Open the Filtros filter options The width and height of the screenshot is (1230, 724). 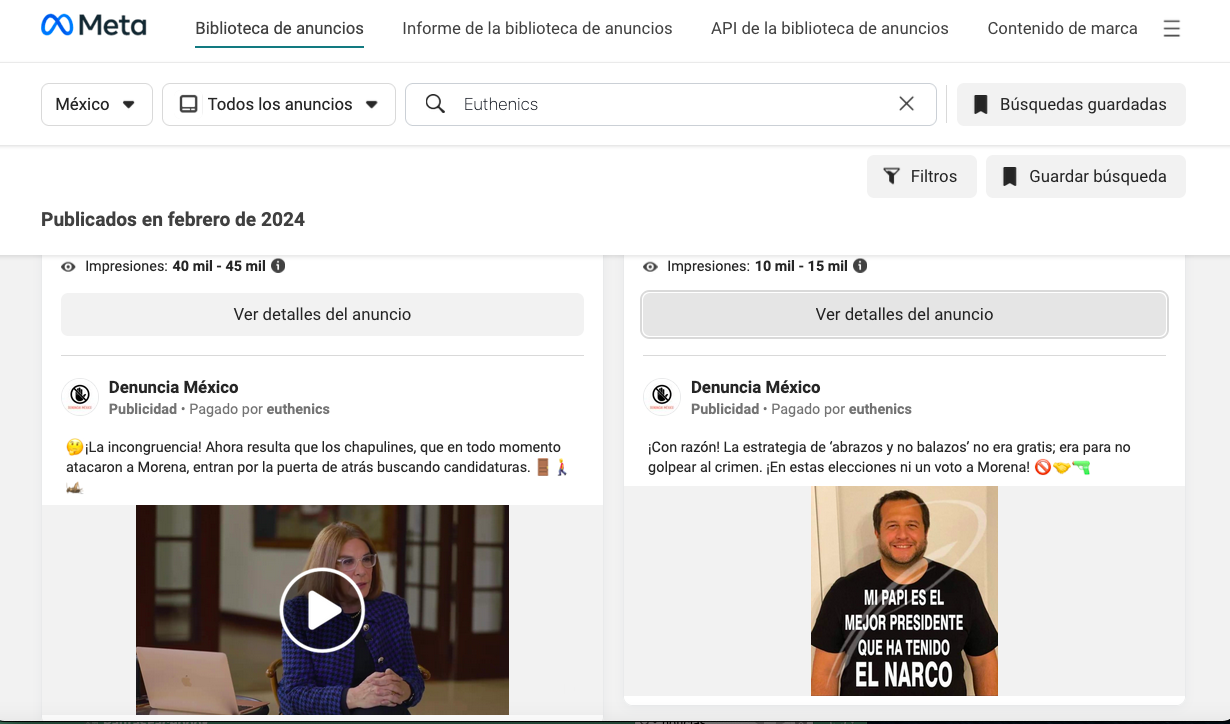coord(921,176)
